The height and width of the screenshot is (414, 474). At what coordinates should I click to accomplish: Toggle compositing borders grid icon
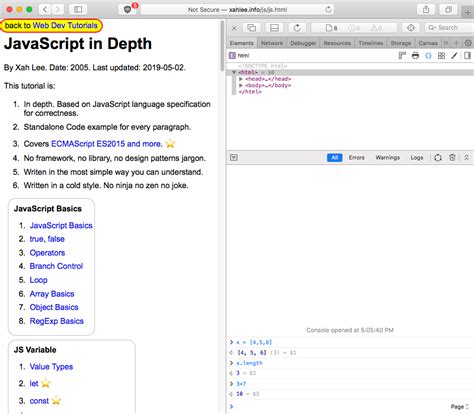click(x=441, y=56)
